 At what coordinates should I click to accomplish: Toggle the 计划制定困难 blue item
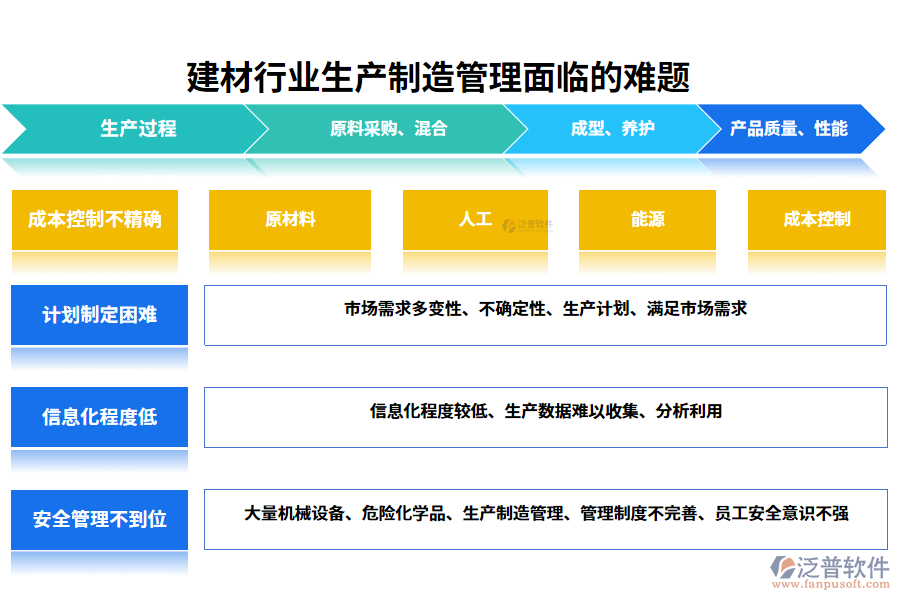(x=98, y=315)
